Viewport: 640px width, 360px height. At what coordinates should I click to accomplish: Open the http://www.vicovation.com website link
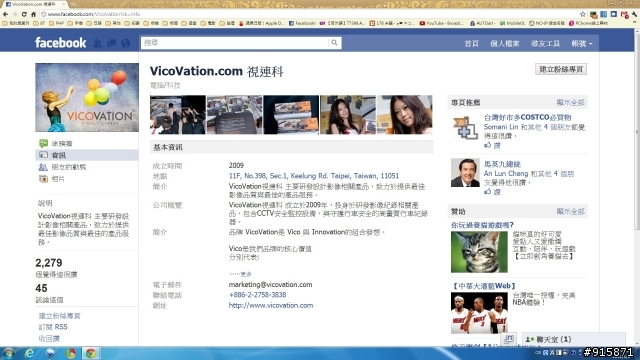[271, 305]
